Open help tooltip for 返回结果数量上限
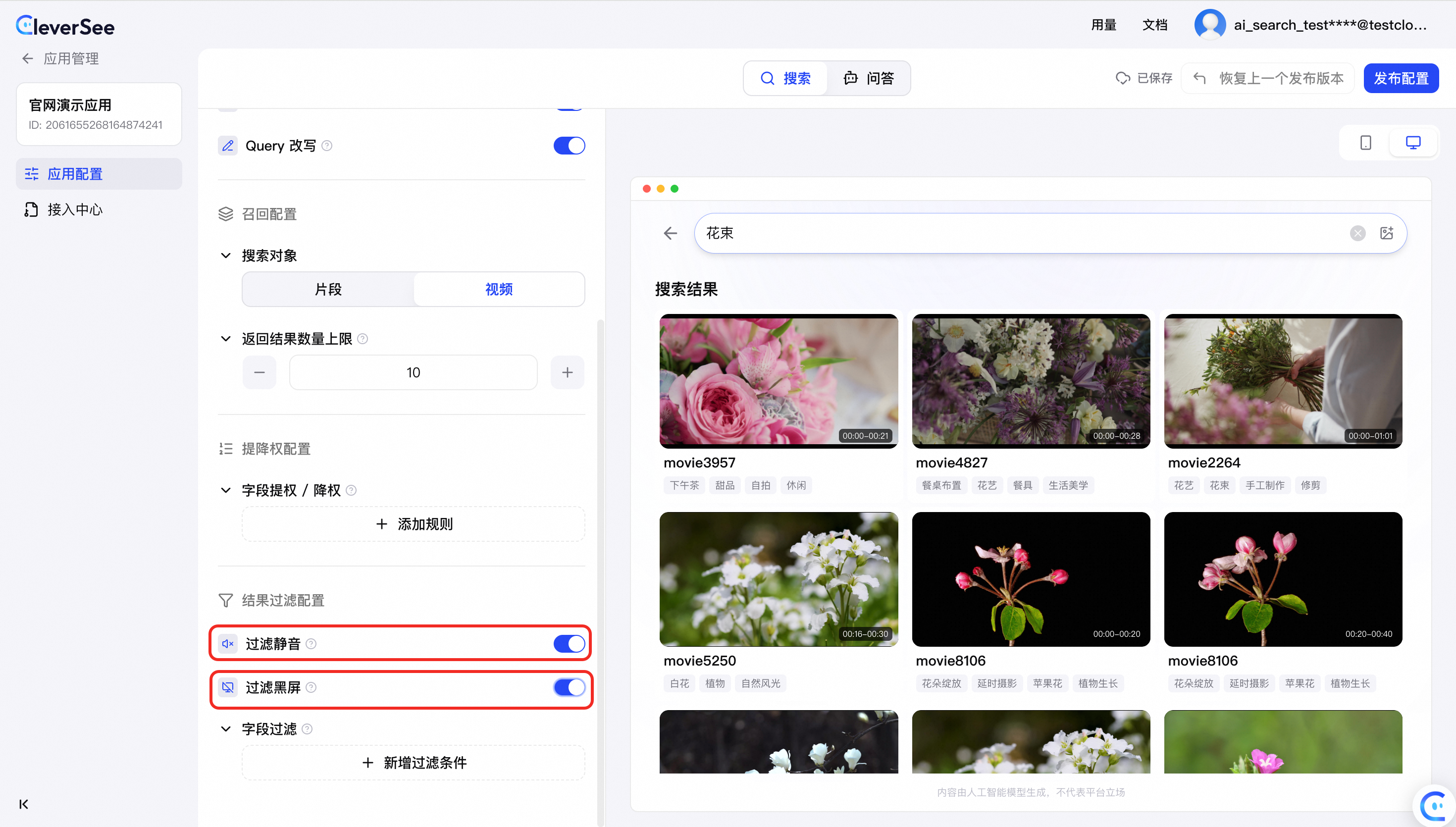The image size is (1456, 827). [x=363, y=339]
